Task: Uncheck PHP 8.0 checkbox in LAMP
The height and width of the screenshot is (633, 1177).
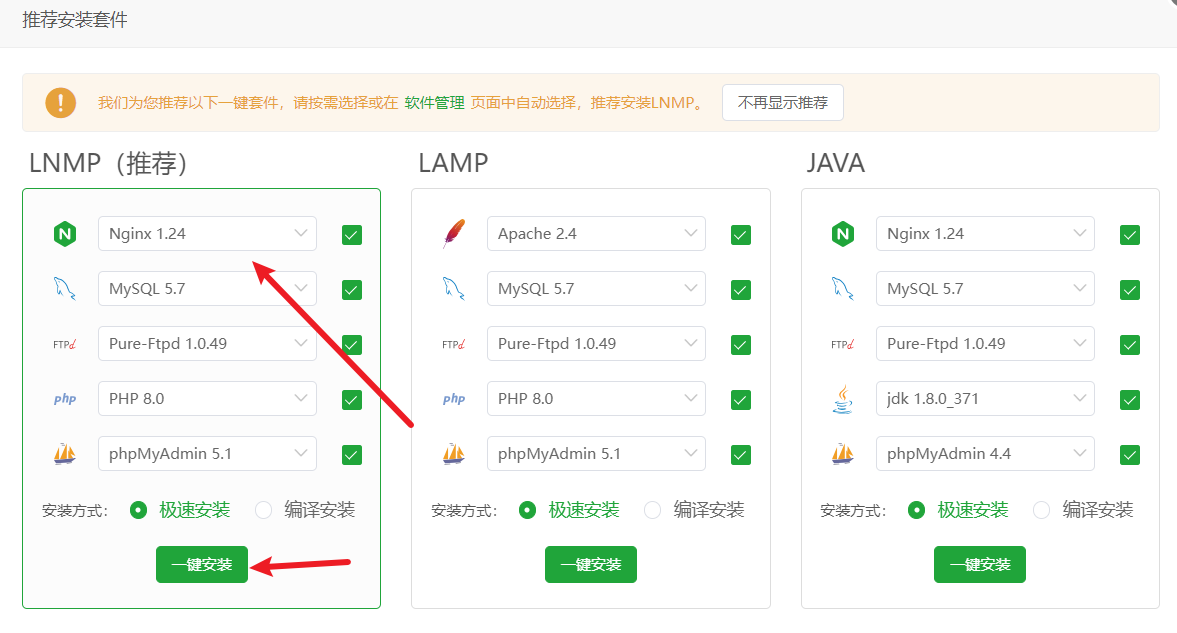Action: (x=741, y=400)
